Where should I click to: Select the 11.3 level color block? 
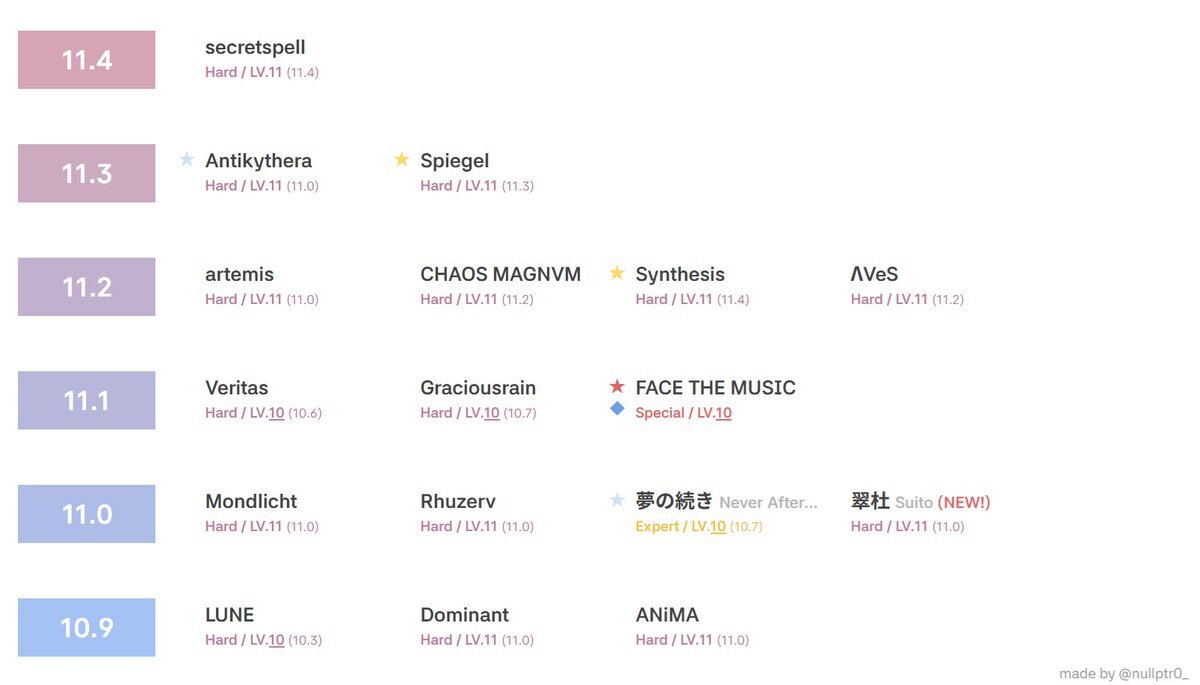click(x=86, y=173)
